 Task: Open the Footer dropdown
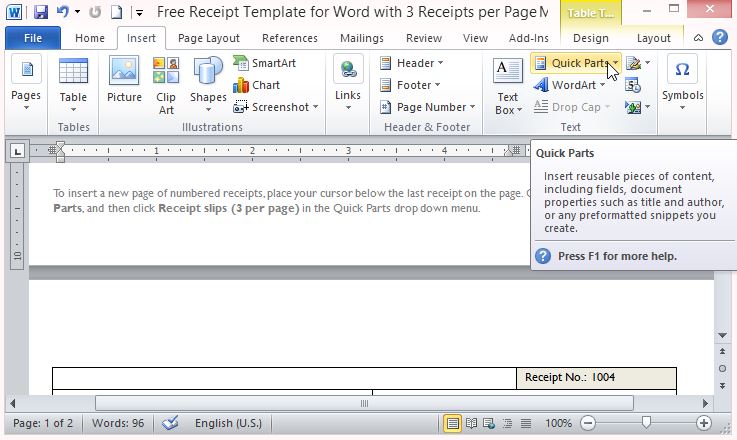coord(410,85)
